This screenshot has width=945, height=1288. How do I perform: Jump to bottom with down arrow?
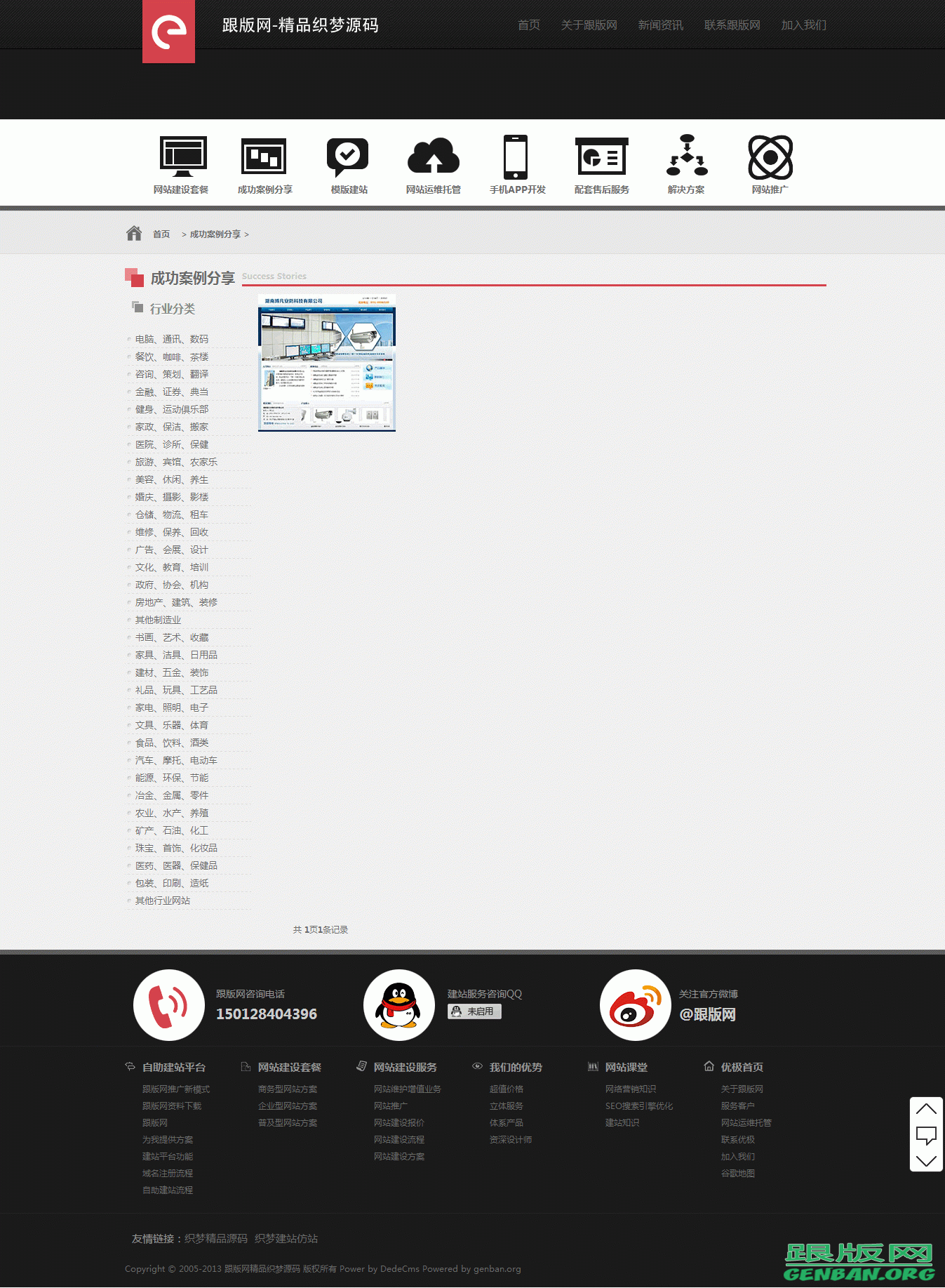pyautogui.click(x=926, y=1161)
